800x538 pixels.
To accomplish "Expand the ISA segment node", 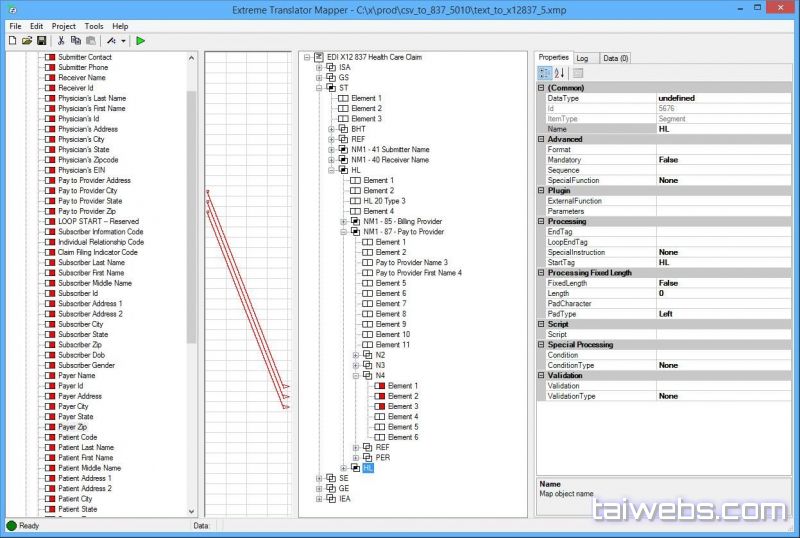I will [x=320, y=67].
